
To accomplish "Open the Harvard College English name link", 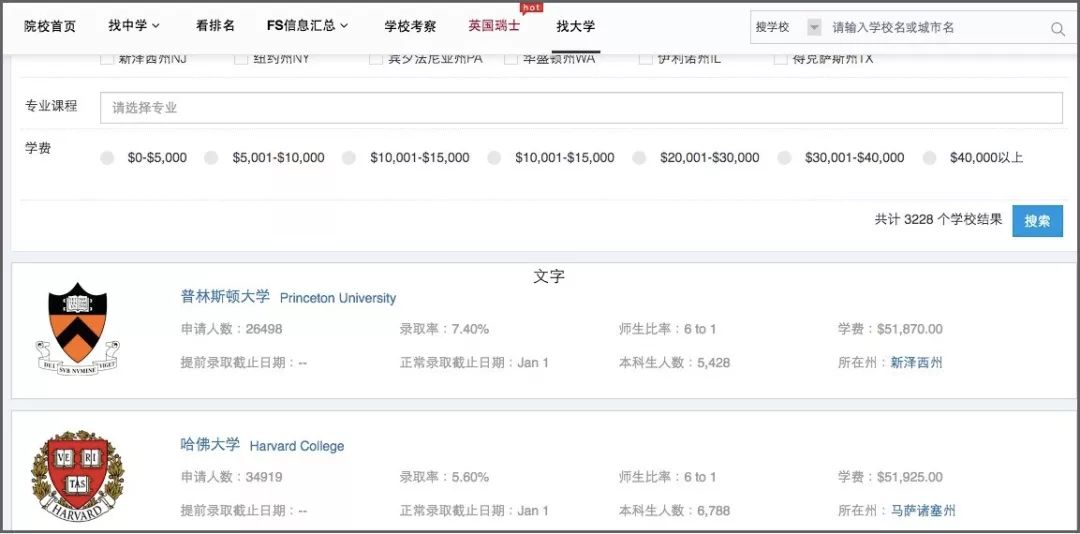I will [x=297, y=446].
